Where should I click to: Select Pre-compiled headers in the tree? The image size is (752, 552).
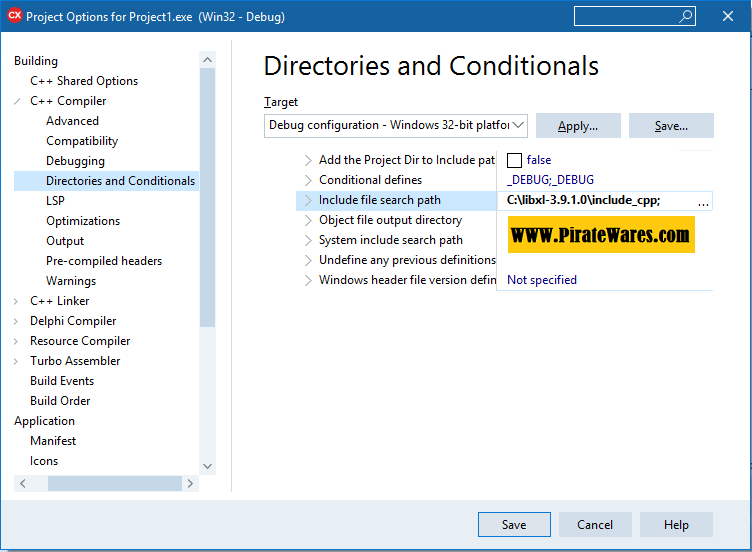point(104,261)
